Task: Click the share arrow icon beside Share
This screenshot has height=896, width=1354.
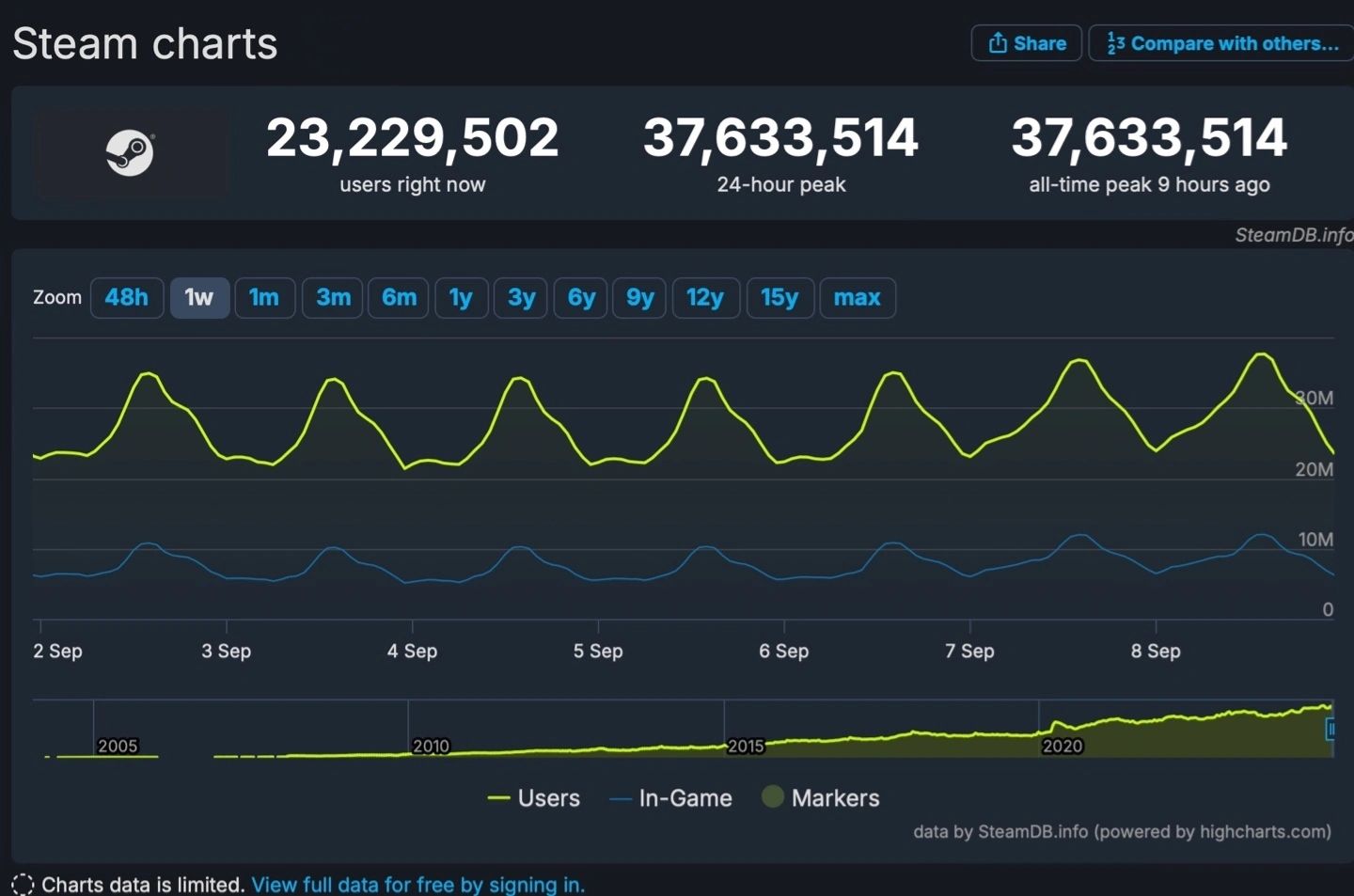Action: tap(999, 42)
